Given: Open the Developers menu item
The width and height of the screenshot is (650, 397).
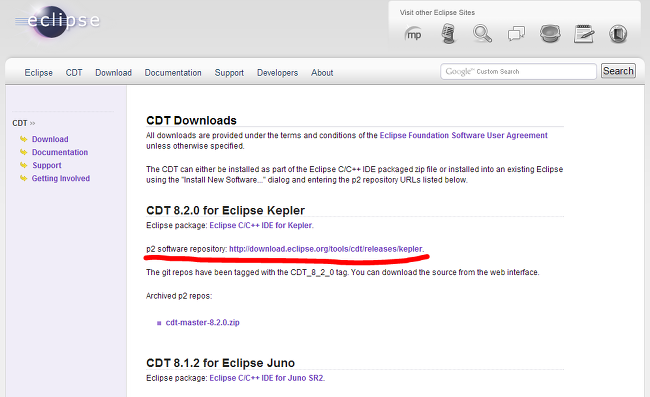Looking at the screenshot, I should pos(277,73).
